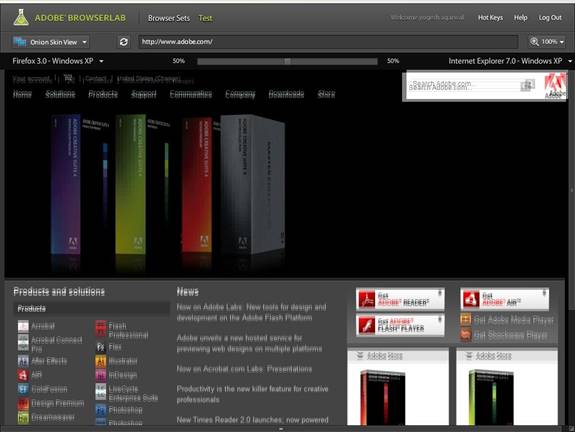Screen dimensions: 575x432
Task: Click the URL address field
Action: pyautogui.click(x=328, y=42)
